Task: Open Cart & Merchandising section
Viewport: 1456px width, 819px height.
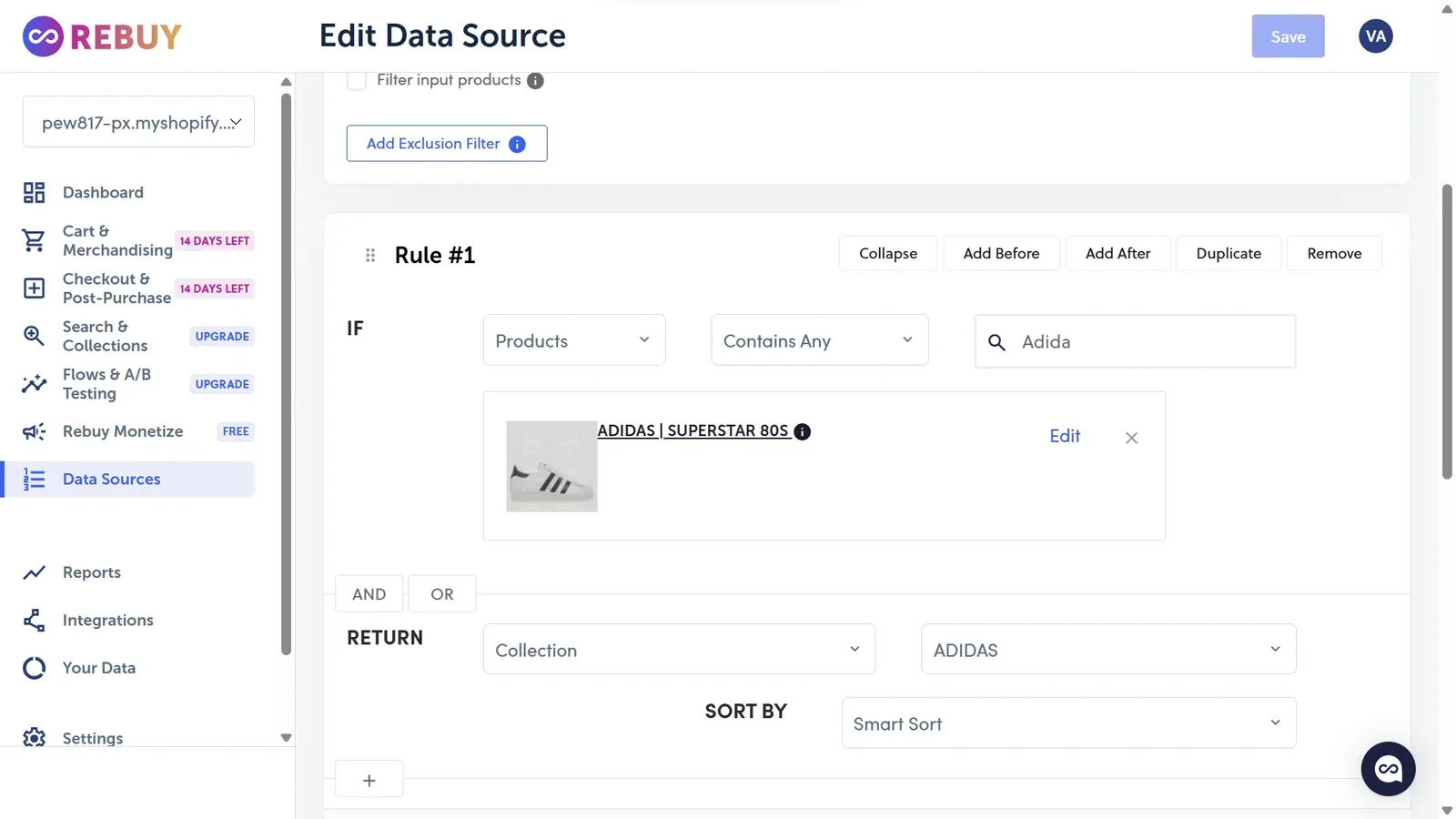Action: (117, 240)
